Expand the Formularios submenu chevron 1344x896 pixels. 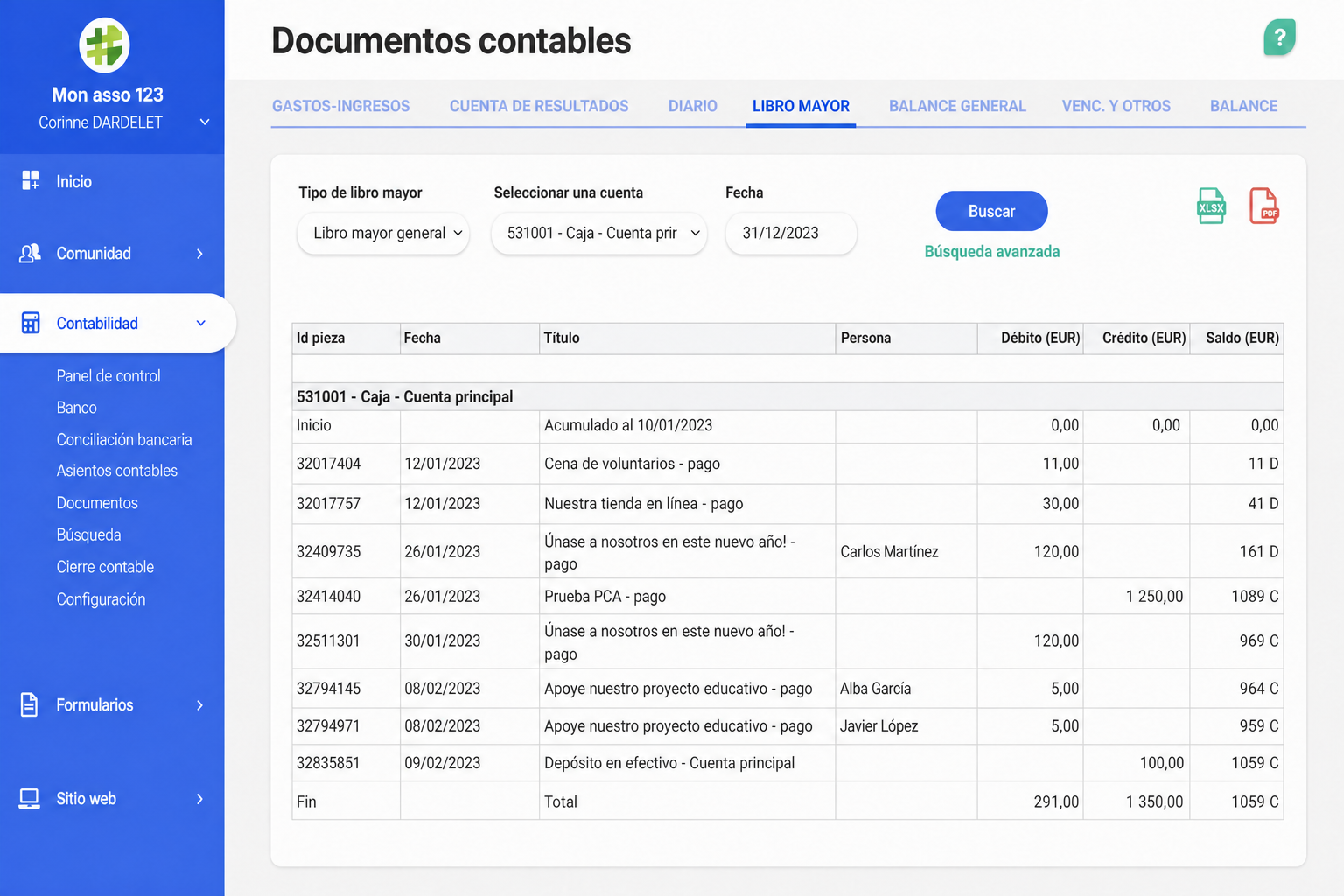[x=199, y=705]
